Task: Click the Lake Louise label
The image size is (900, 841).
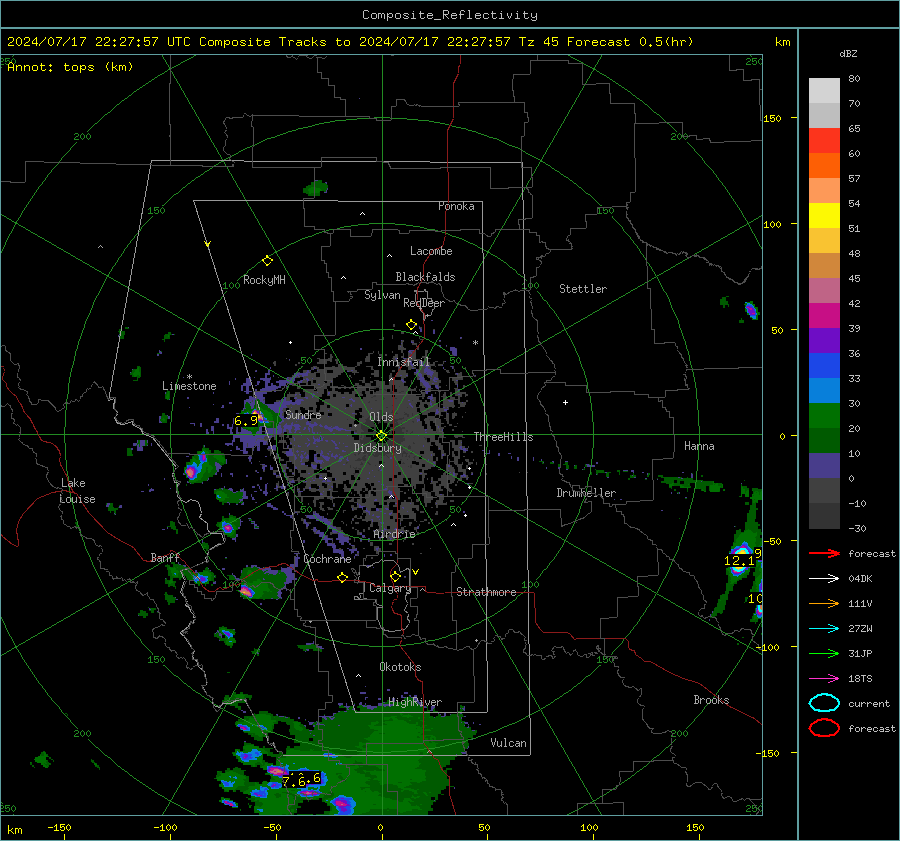Action: point(78,491)
